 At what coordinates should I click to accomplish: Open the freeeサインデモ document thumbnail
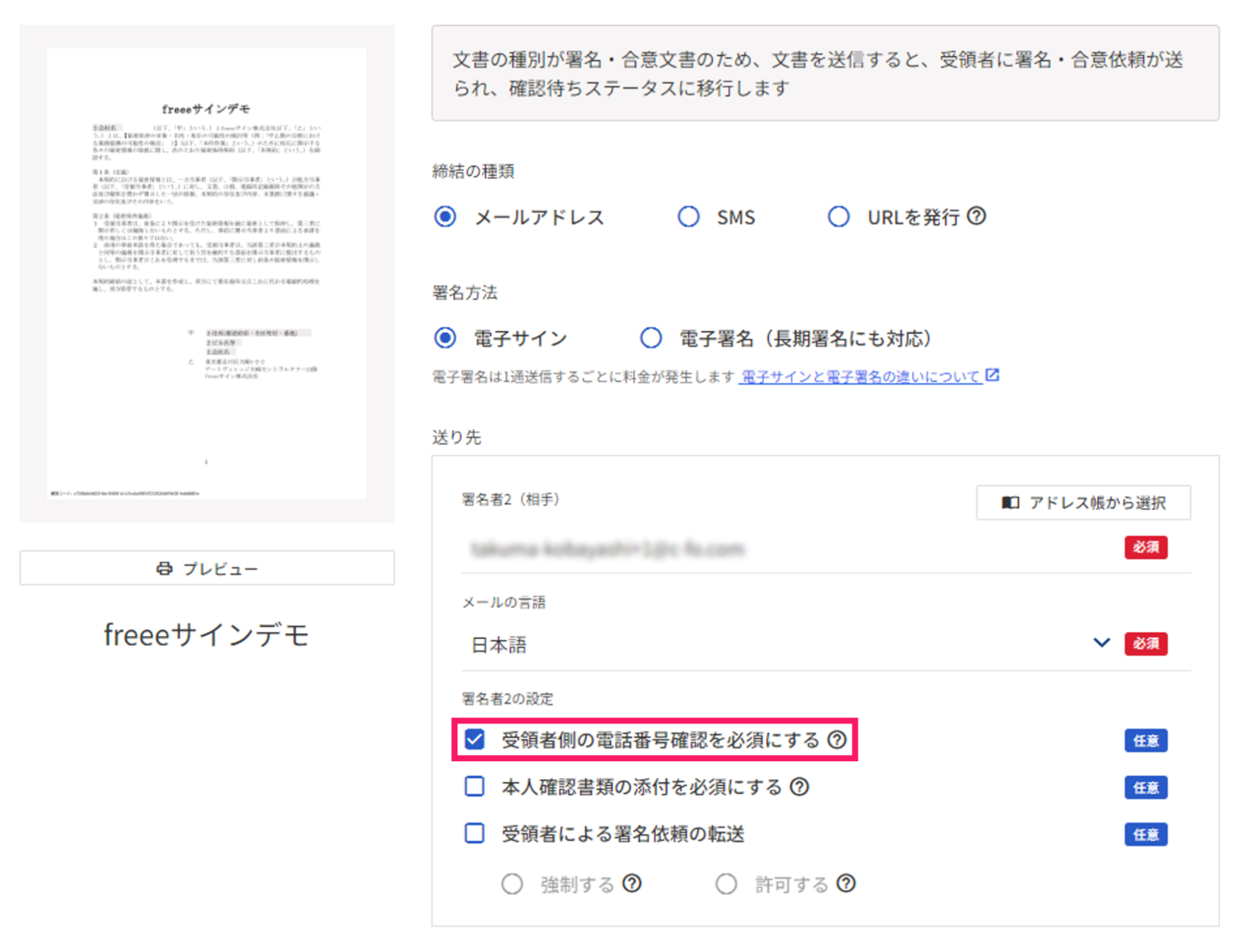coord(207,274)
